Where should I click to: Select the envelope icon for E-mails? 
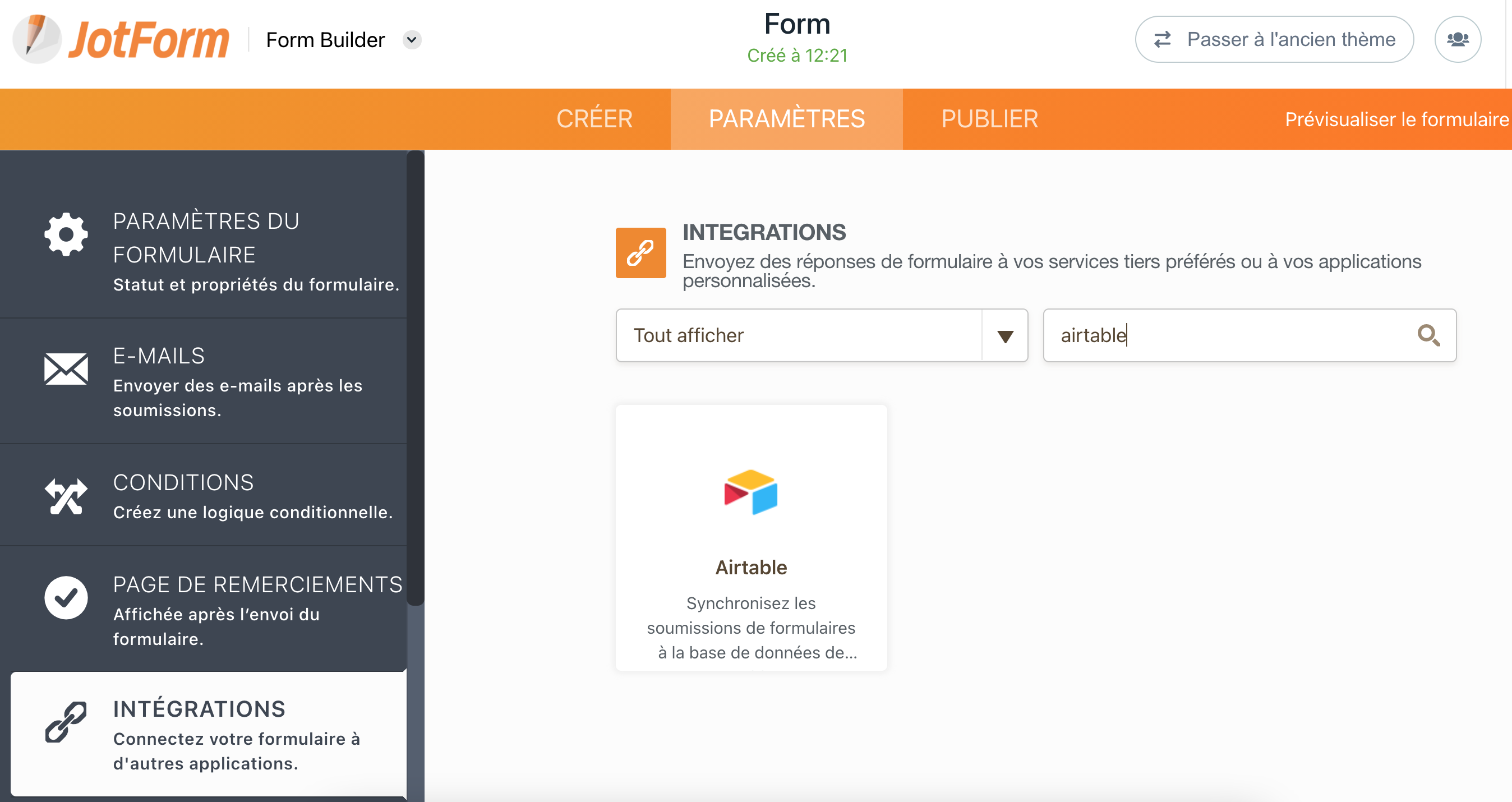pos(65,368)
